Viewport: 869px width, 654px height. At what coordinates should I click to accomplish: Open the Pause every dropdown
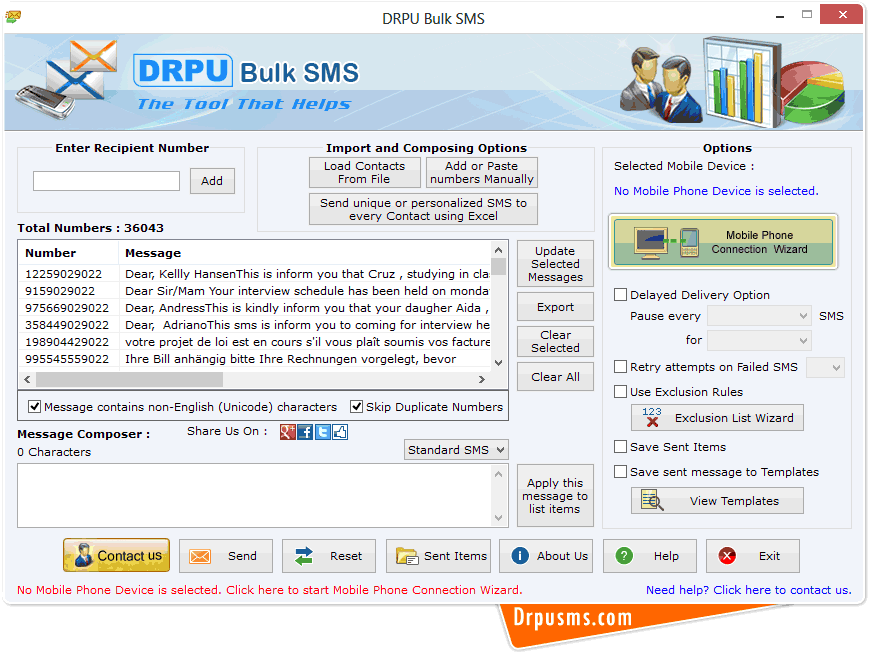point(759,316)
